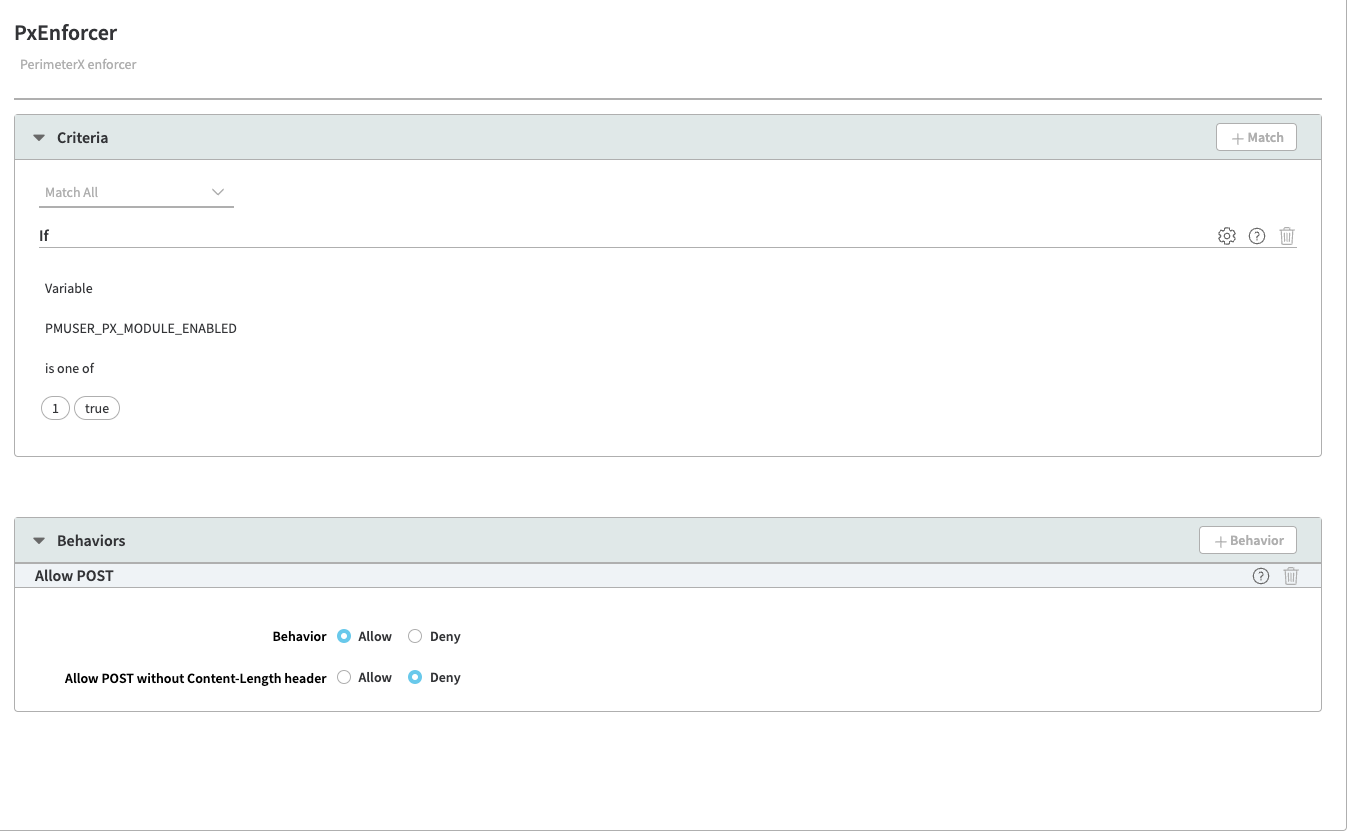Click the + Match button
This screenshot has height=838, width=1351.
(x=1256, y=138)
